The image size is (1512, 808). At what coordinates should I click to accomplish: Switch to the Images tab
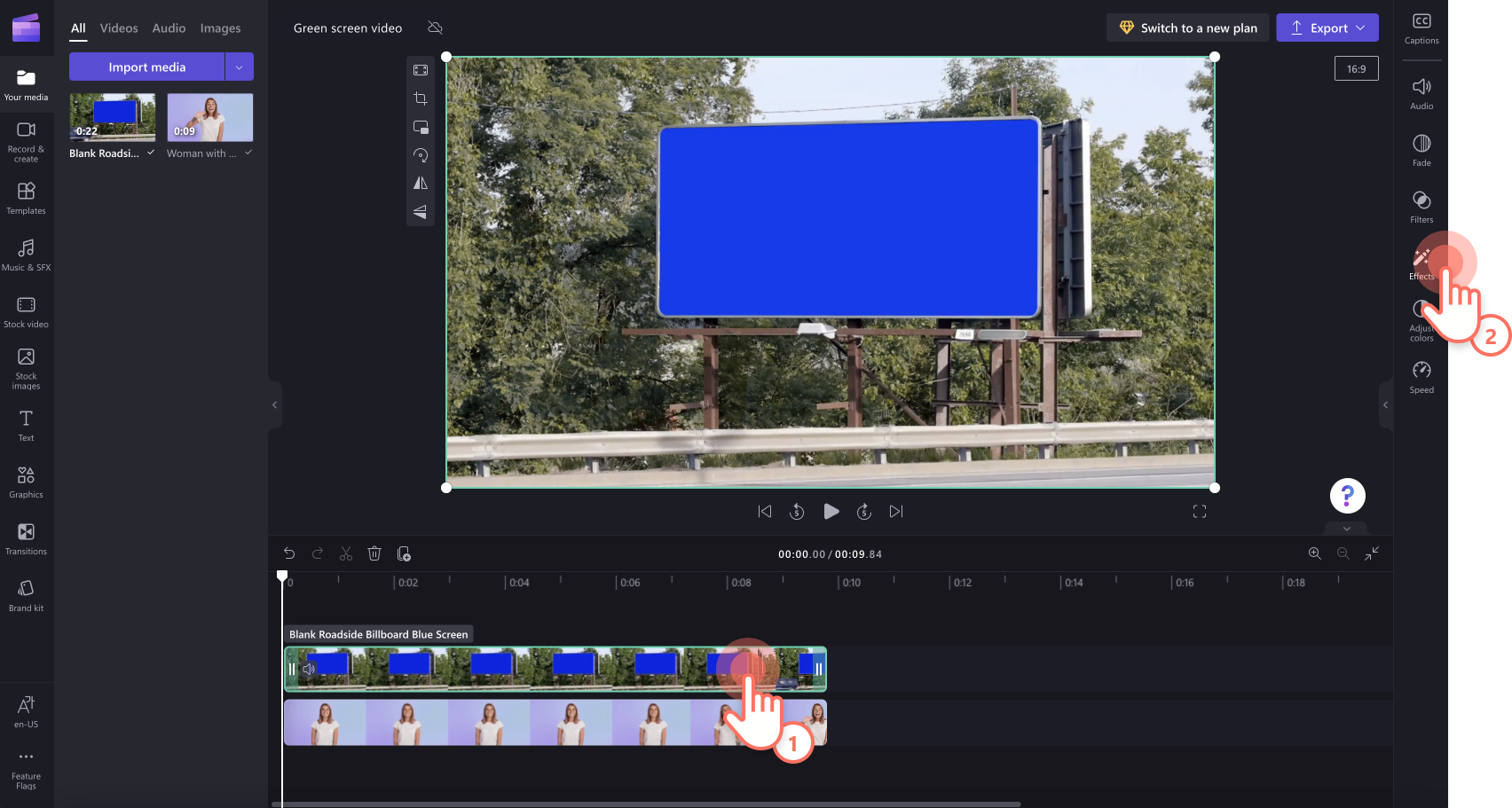220,27
